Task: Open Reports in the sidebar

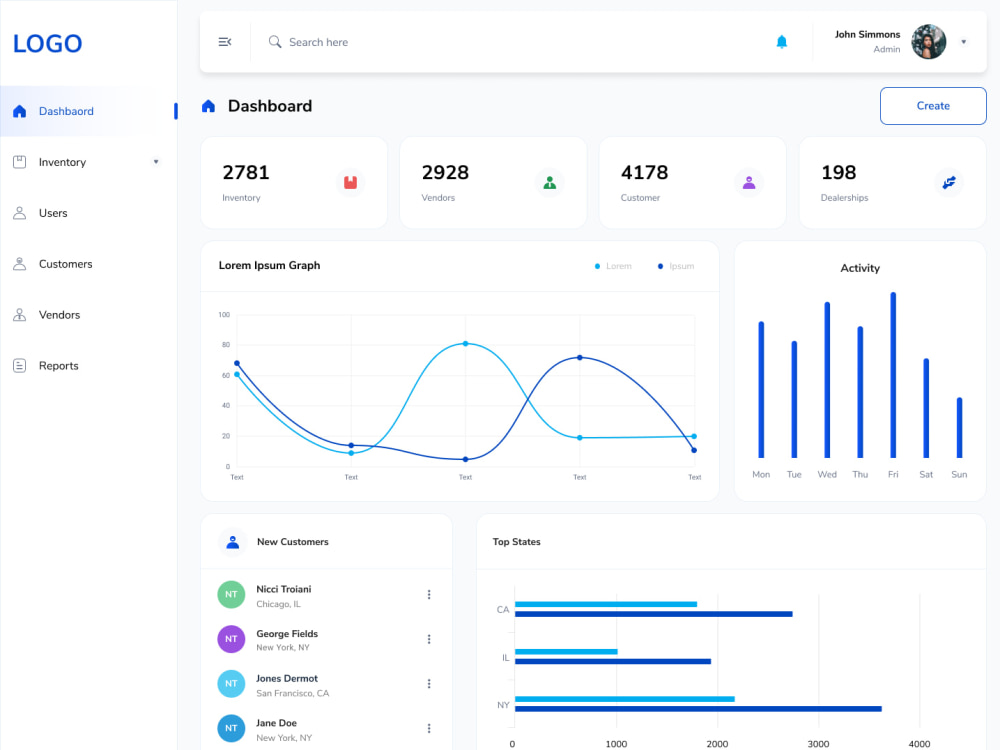Action: pyautogui.click(x=89, y=366)
